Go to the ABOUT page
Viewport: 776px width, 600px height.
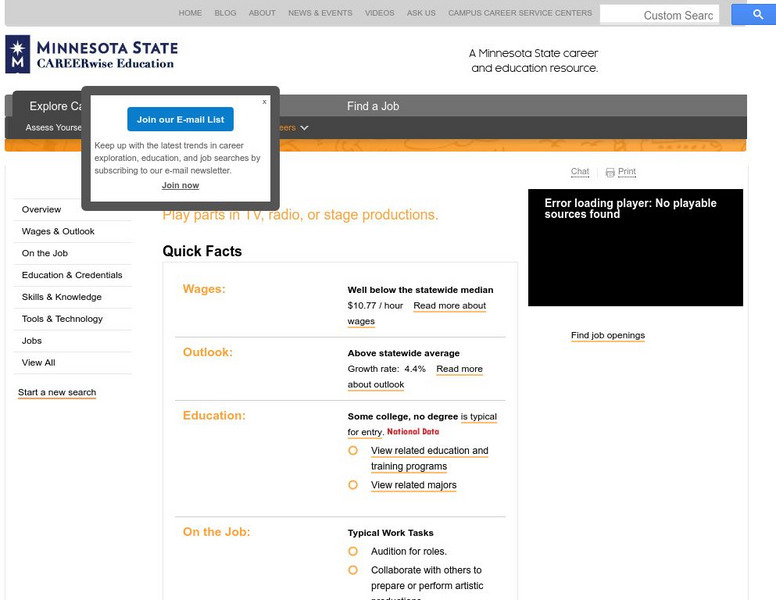262,13
